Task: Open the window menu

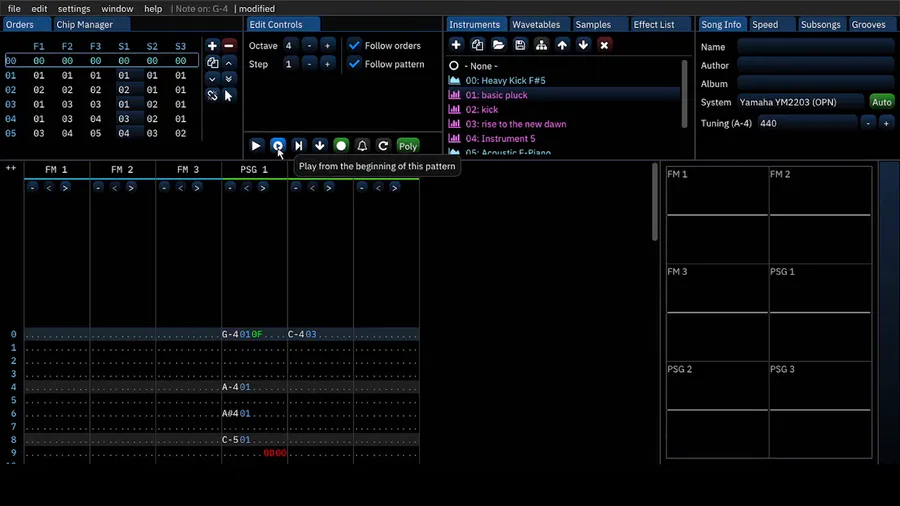Action: point(117,9)
